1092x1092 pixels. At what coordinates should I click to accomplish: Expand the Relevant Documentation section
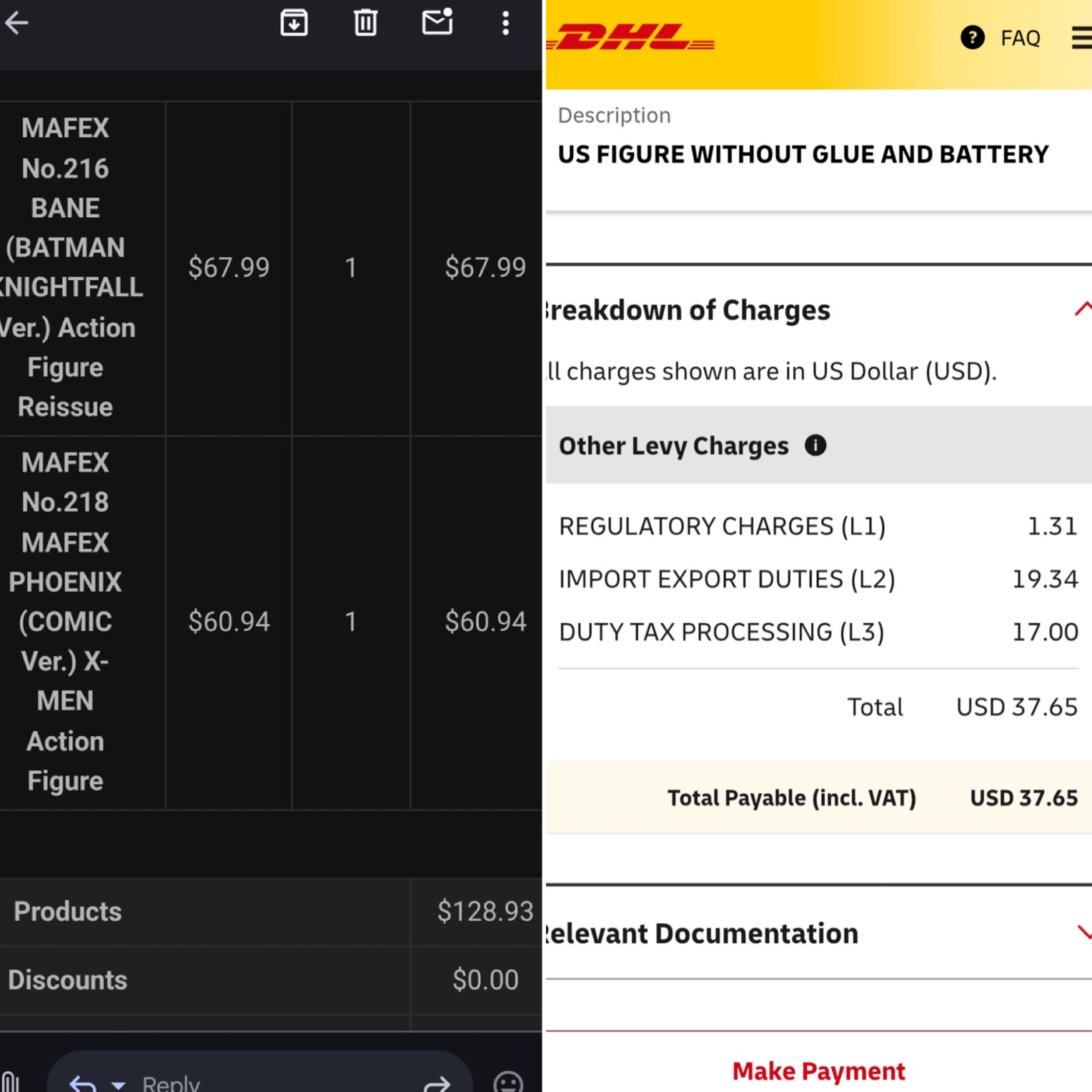pos(1084,932)
